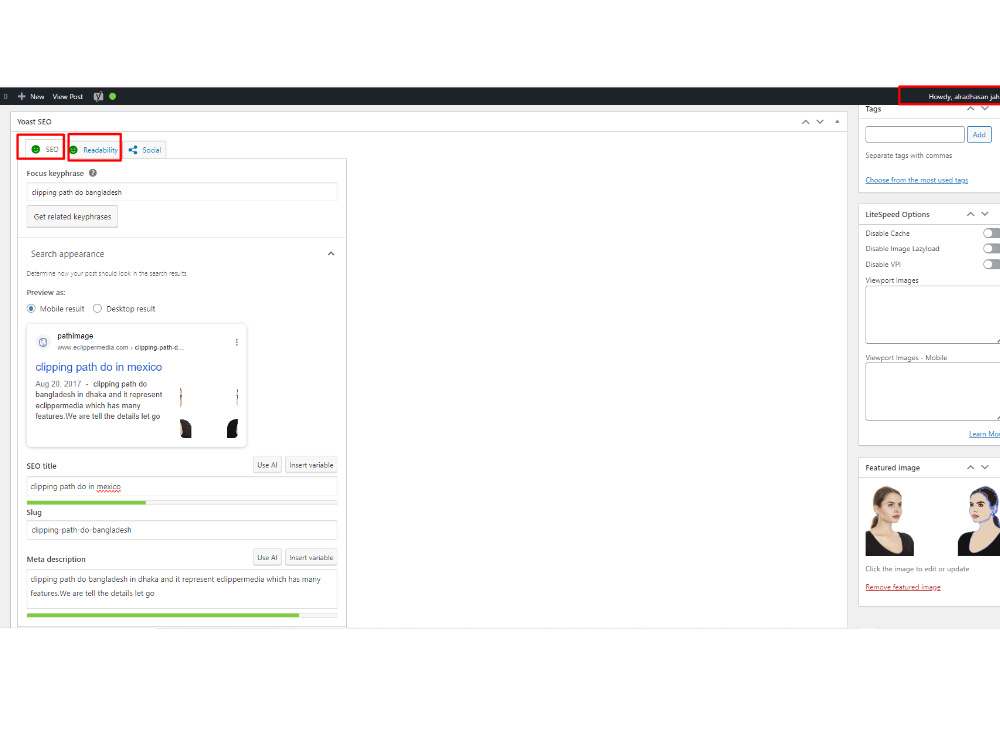This screenshot has width=1000, height=750.
Task: Click View Post in admin bar
Action: [68, 97]
